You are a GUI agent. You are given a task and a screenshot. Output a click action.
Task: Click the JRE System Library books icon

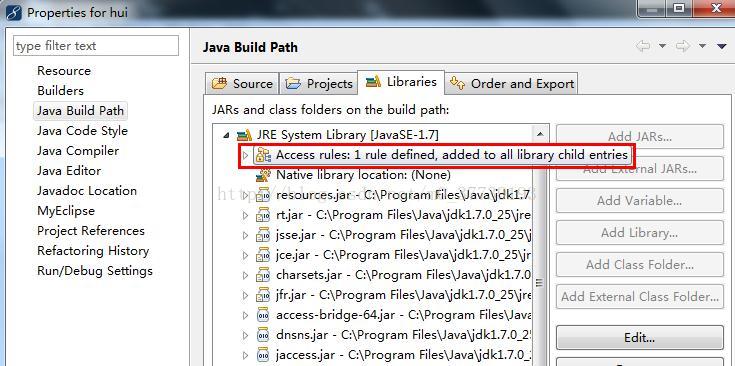pyautogui.click(x=244, y=135)
